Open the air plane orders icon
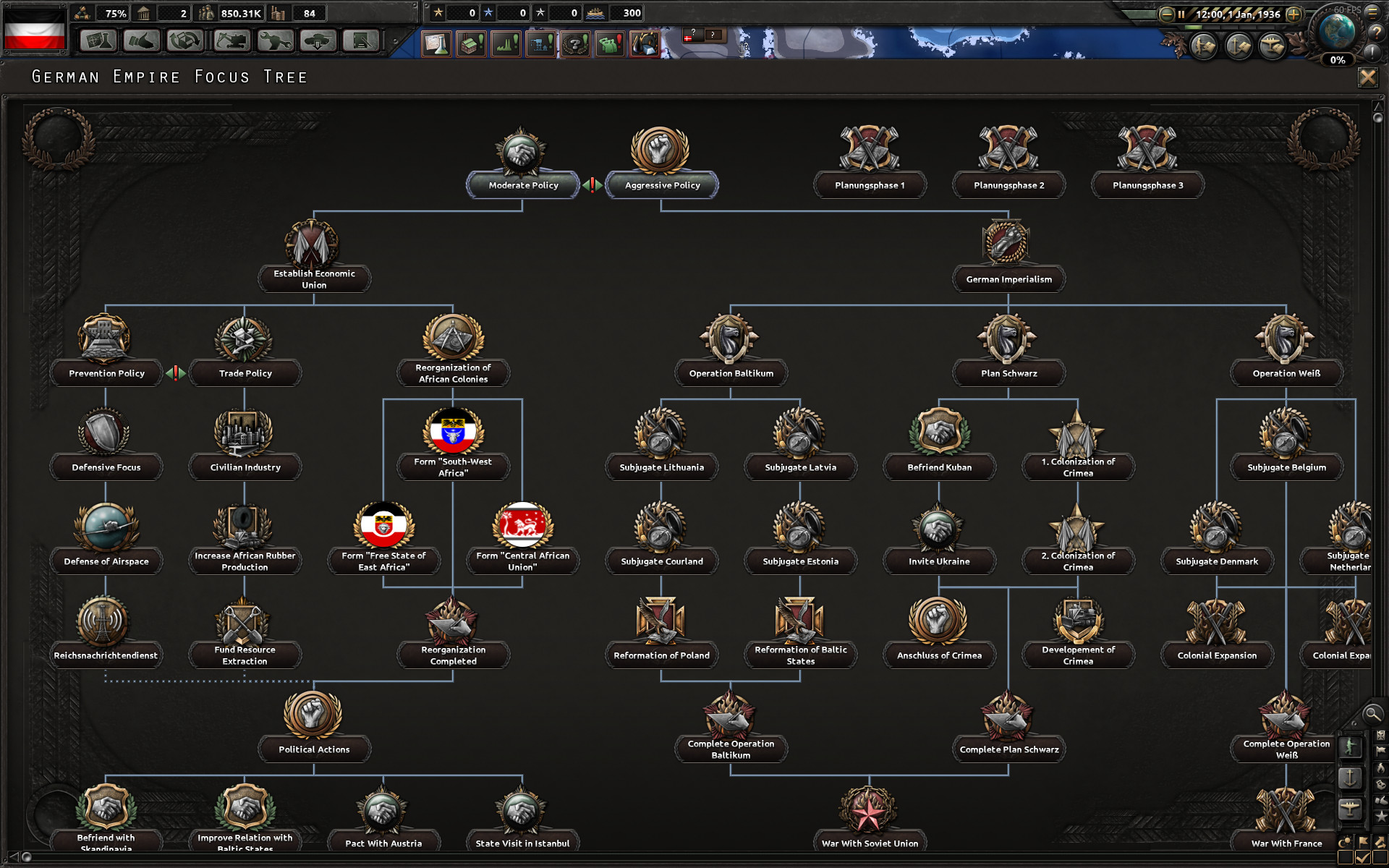Image resolution: width=1389 pixels, height=868 pixels. 1273,47
